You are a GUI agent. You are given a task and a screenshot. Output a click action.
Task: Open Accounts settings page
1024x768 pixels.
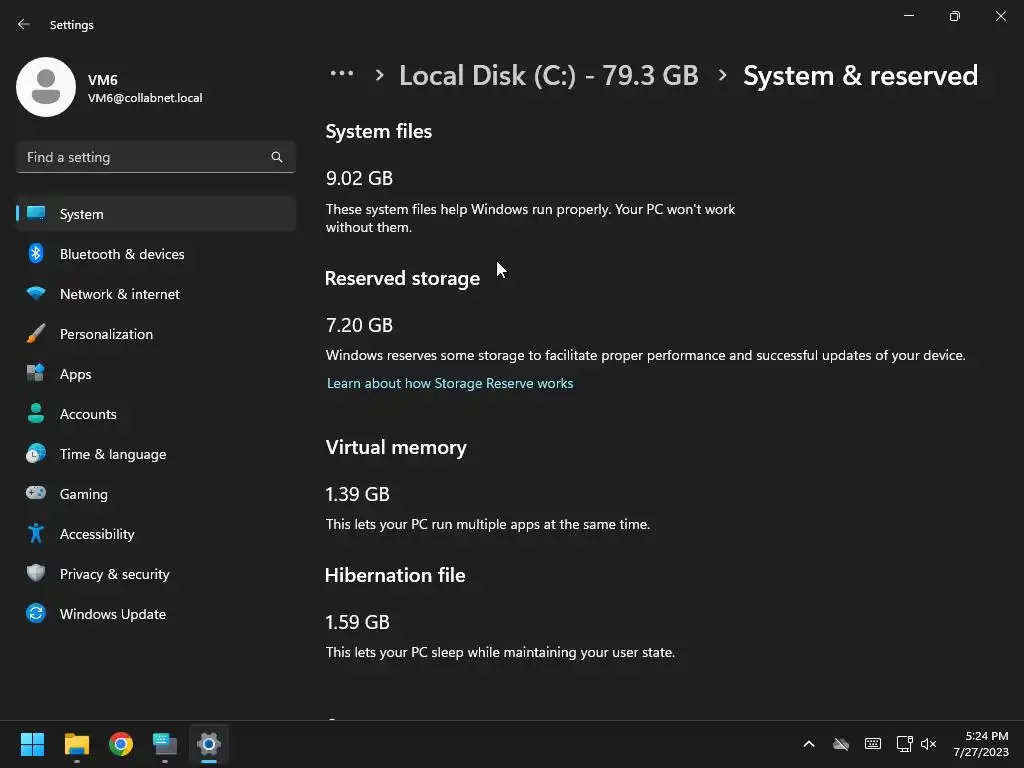[88, 414]
